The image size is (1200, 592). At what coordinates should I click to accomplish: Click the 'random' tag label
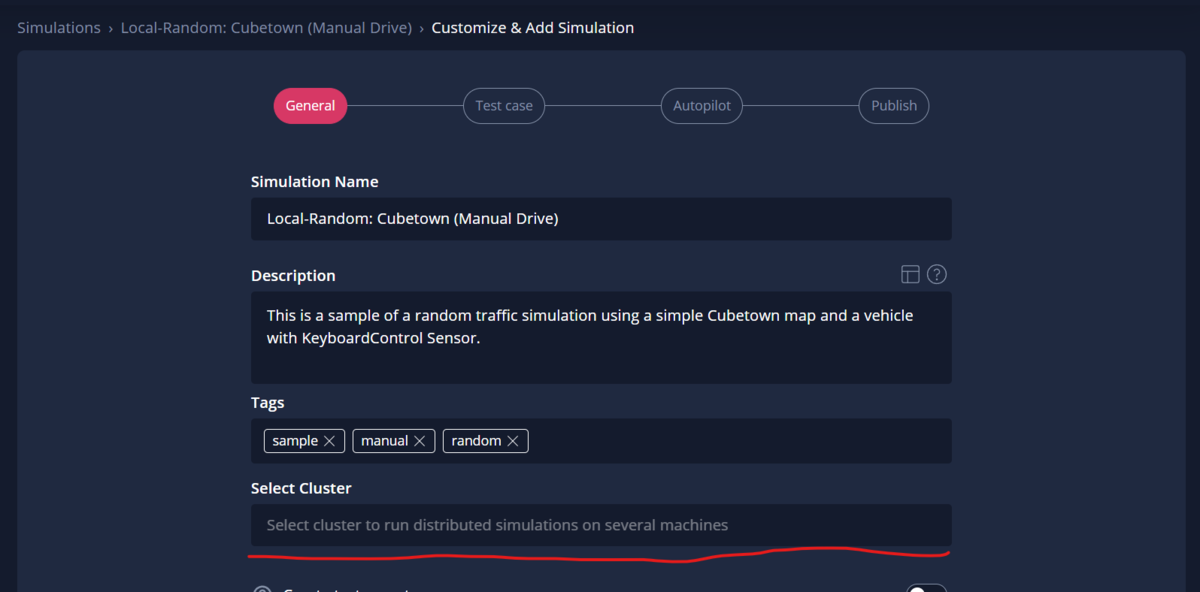pyautogui.click(x=476, y=441)
